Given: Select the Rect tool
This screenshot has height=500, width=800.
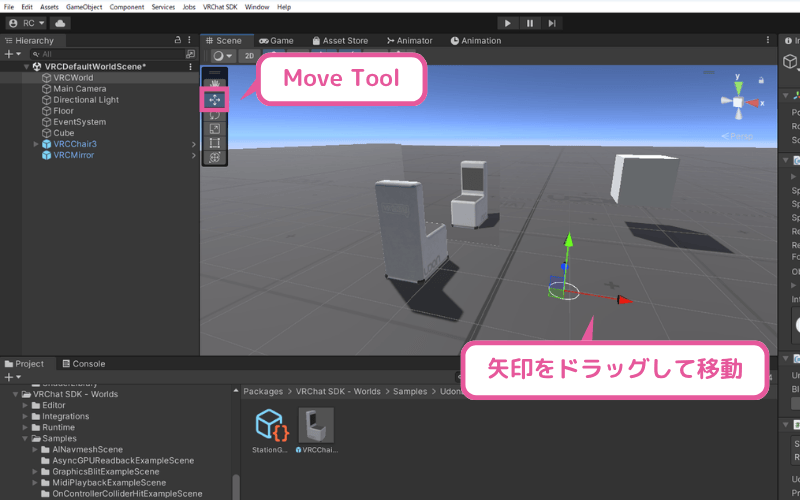Looking at the screenshot, I should [x=214, y=143].
